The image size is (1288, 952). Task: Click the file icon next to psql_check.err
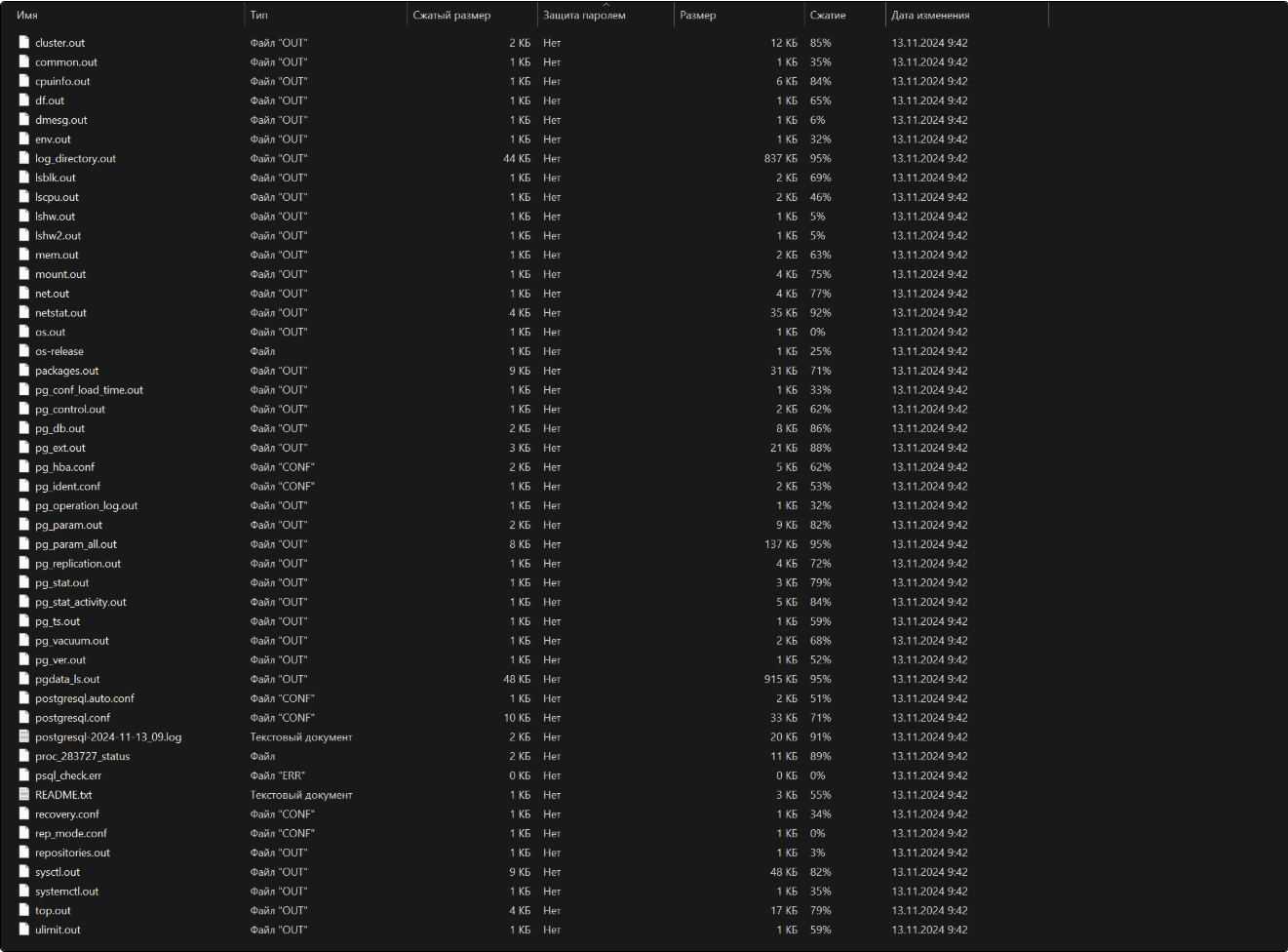pos(24,775)
